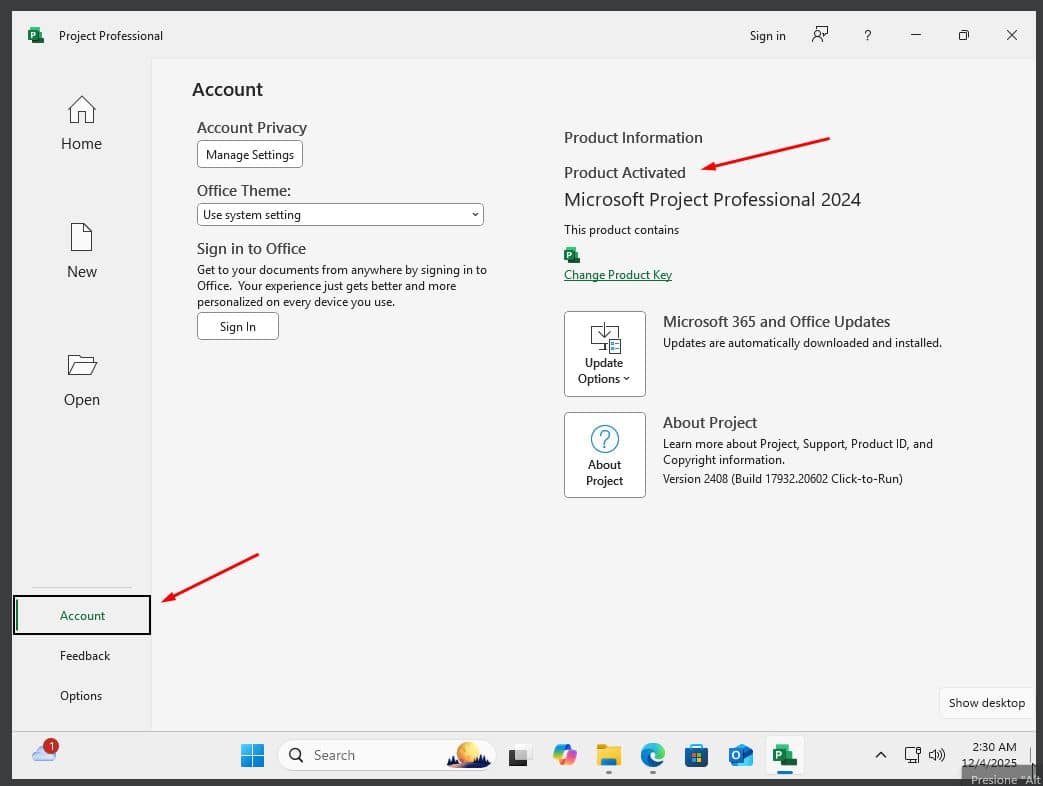Click the Change Product Key link
Screen dimensions: 1043x786
click(x=617, y=275)
